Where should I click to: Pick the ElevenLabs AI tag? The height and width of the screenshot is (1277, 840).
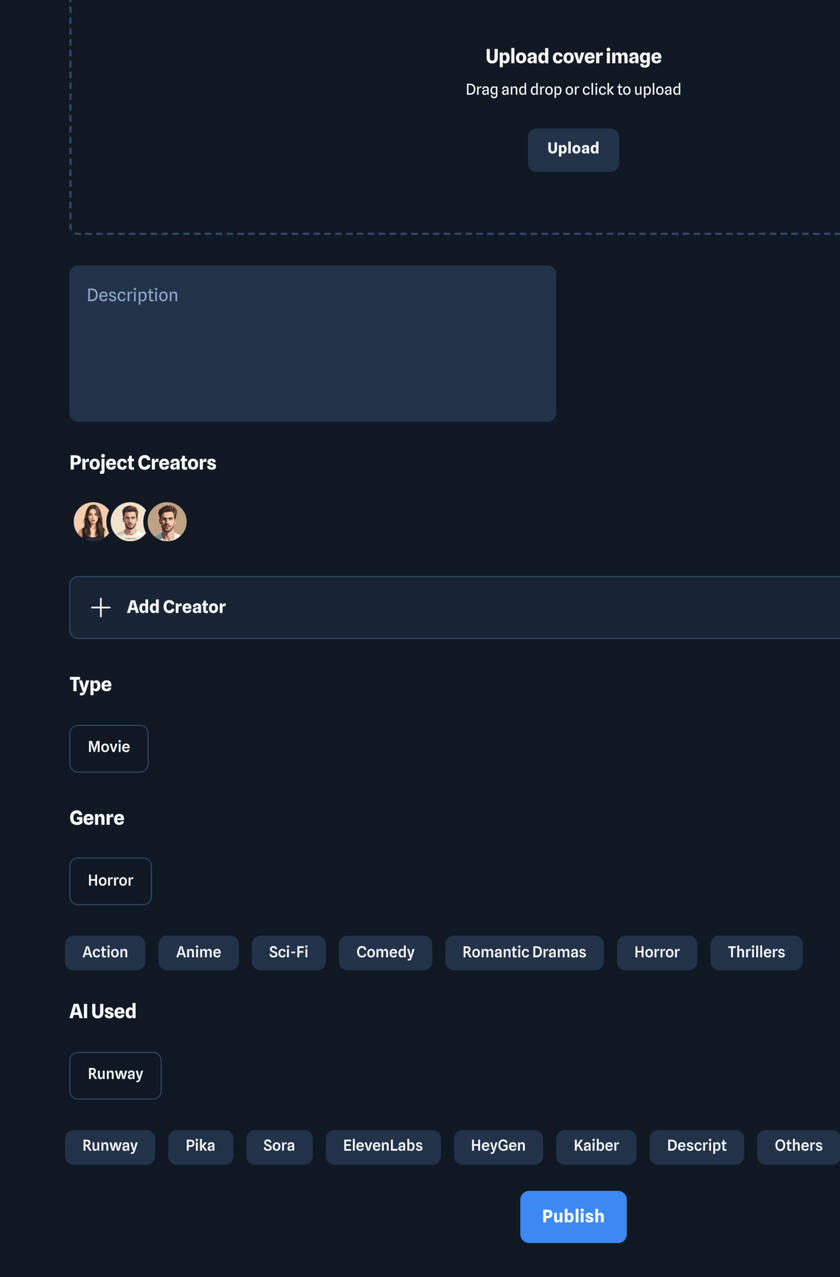[383, 1146]
